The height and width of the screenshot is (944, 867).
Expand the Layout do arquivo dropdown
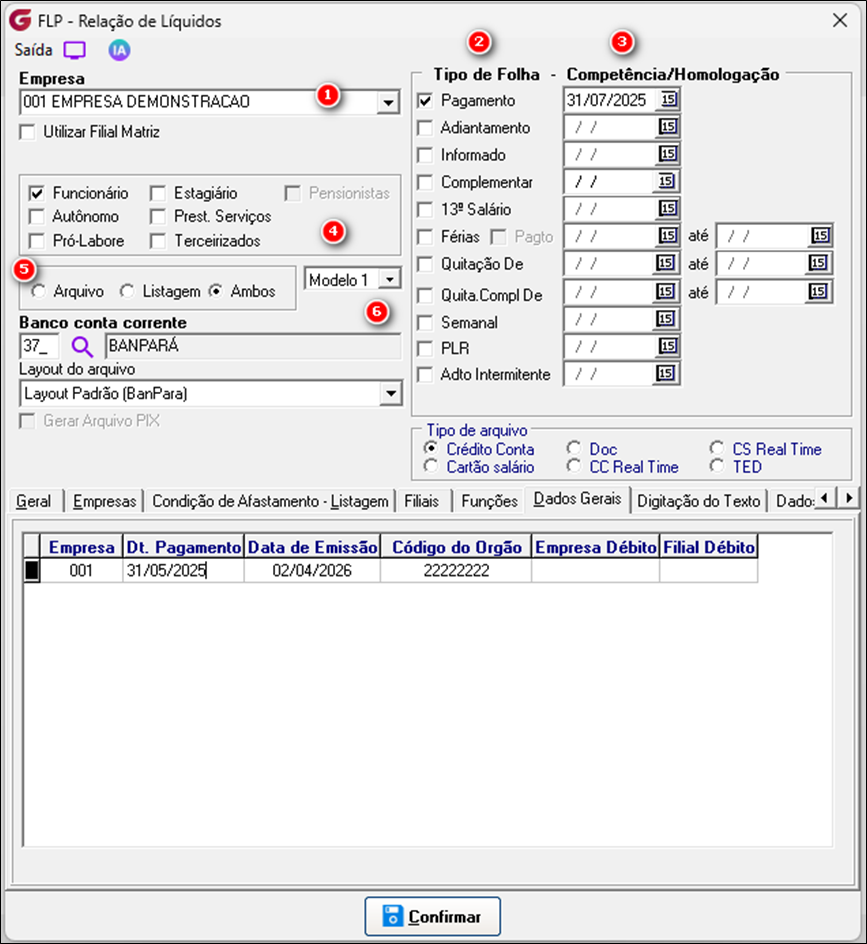(391, 394)
